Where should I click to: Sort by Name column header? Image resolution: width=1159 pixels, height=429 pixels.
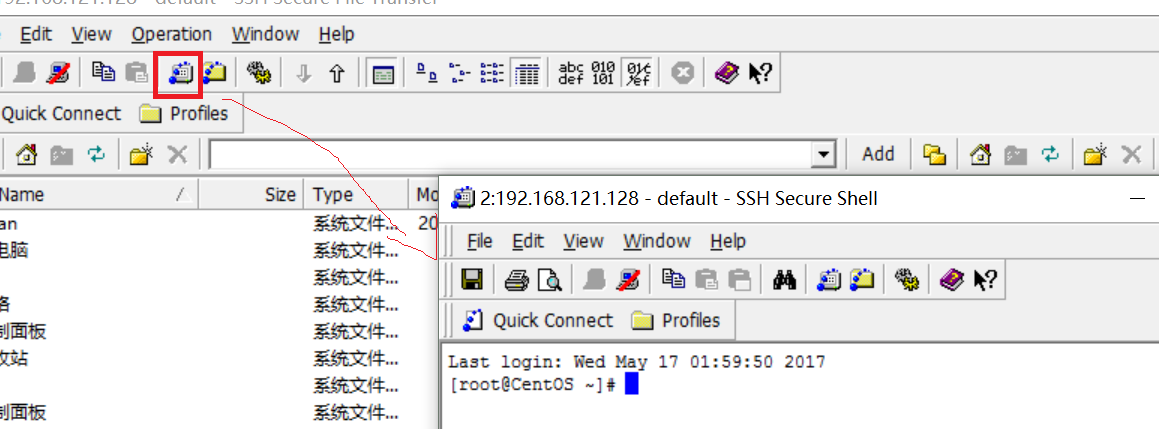pos(99,195)
